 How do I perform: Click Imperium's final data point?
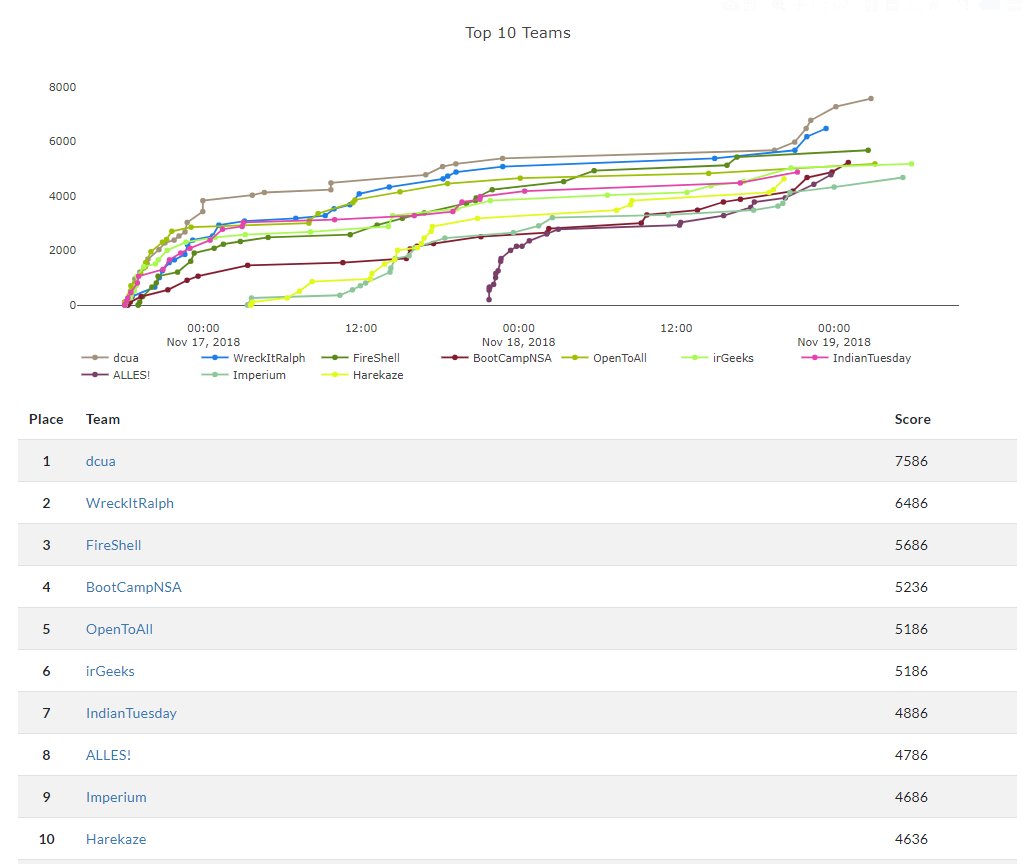tap(902, 178)
